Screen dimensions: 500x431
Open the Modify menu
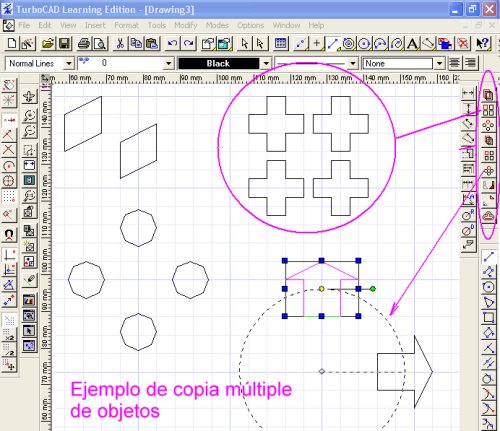pyautogui.click(x=186, y=25)
